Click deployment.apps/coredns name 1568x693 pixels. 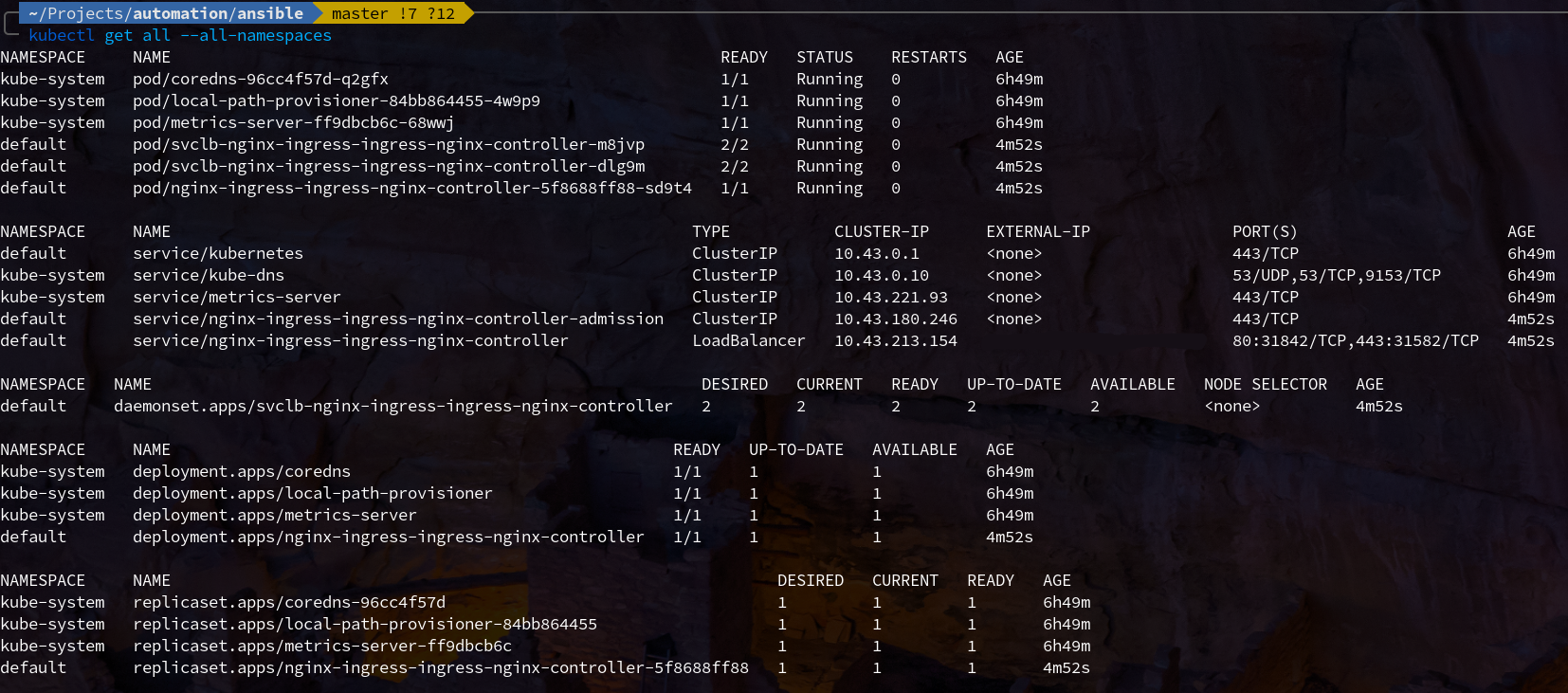pyautogui.click(x=242, y=471)
